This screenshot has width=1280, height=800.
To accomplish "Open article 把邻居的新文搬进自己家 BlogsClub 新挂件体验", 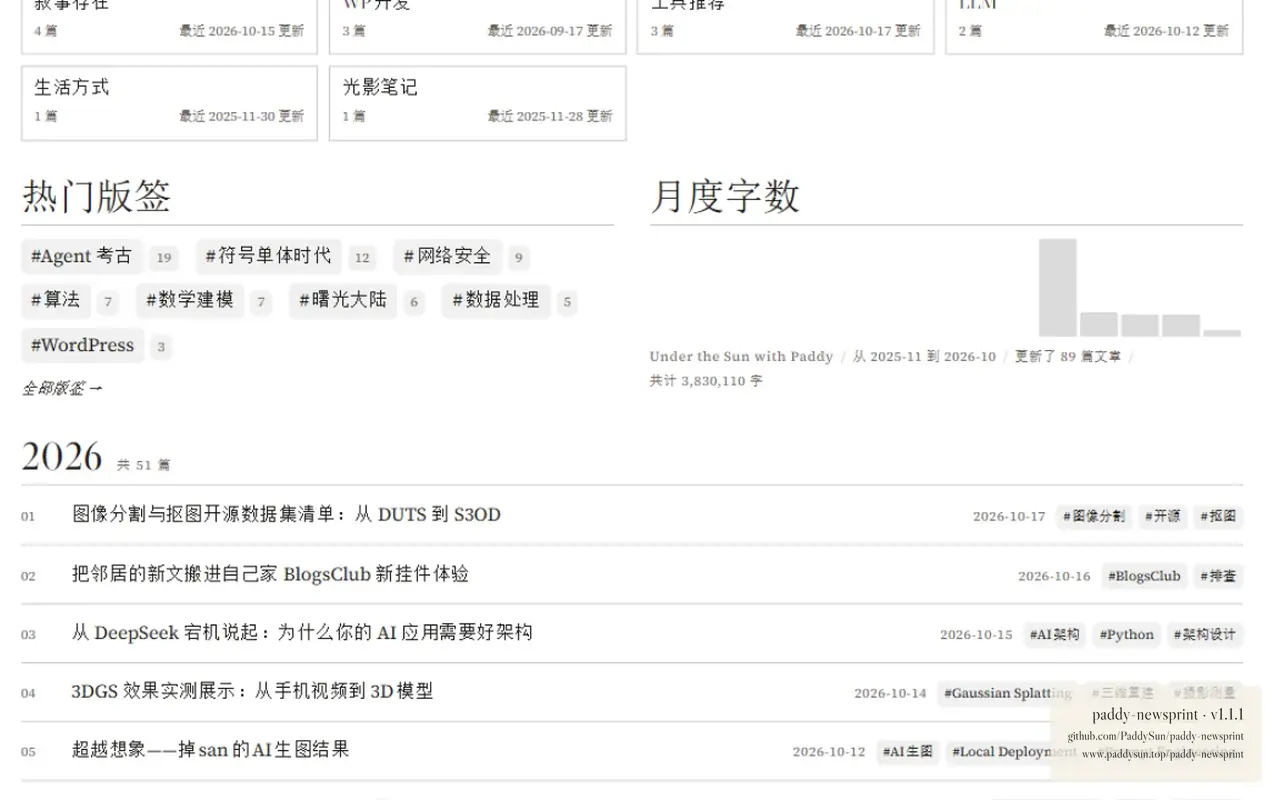I will 270,574.
